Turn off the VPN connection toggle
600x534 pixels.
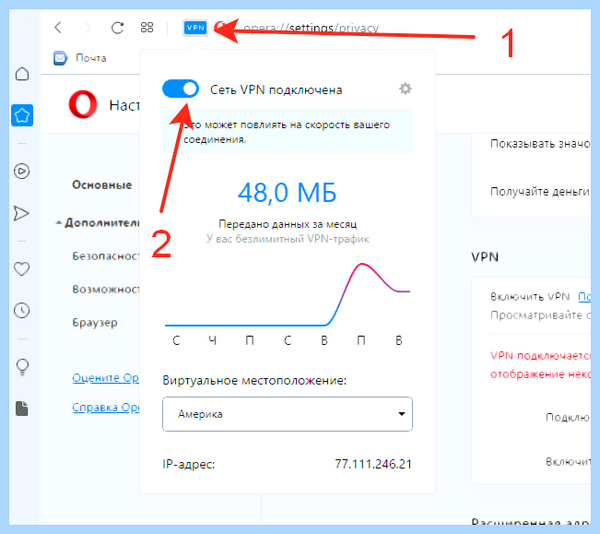point(181,89)
